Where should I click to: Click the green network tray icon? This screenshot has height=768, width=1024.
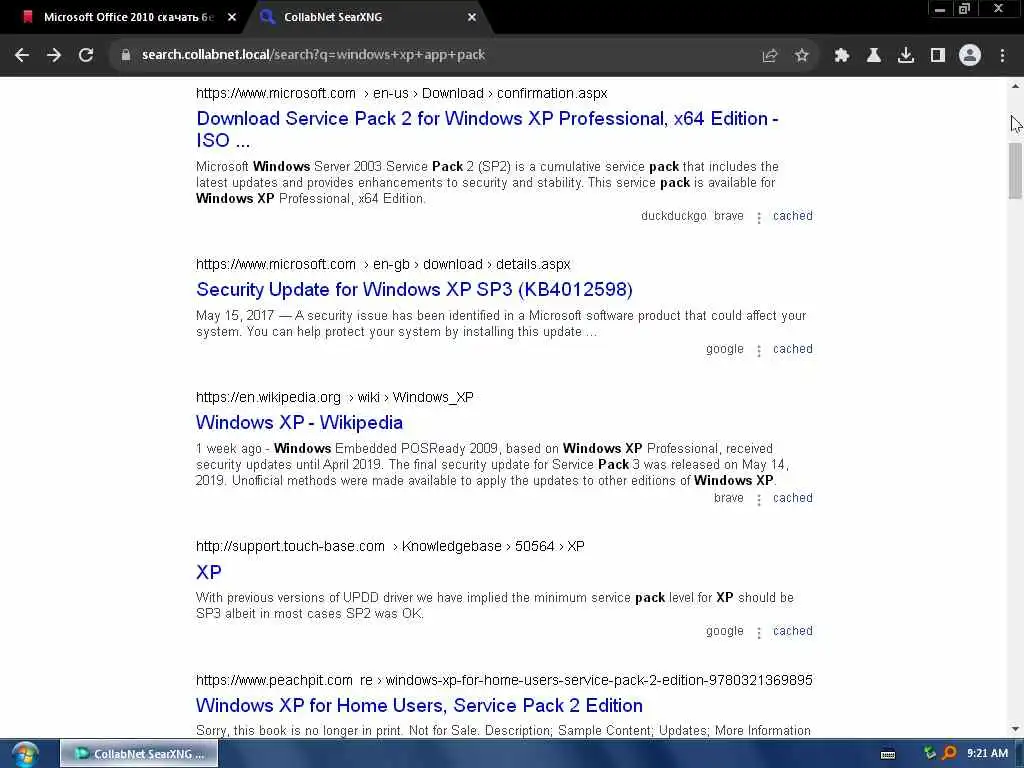[930, 753]
